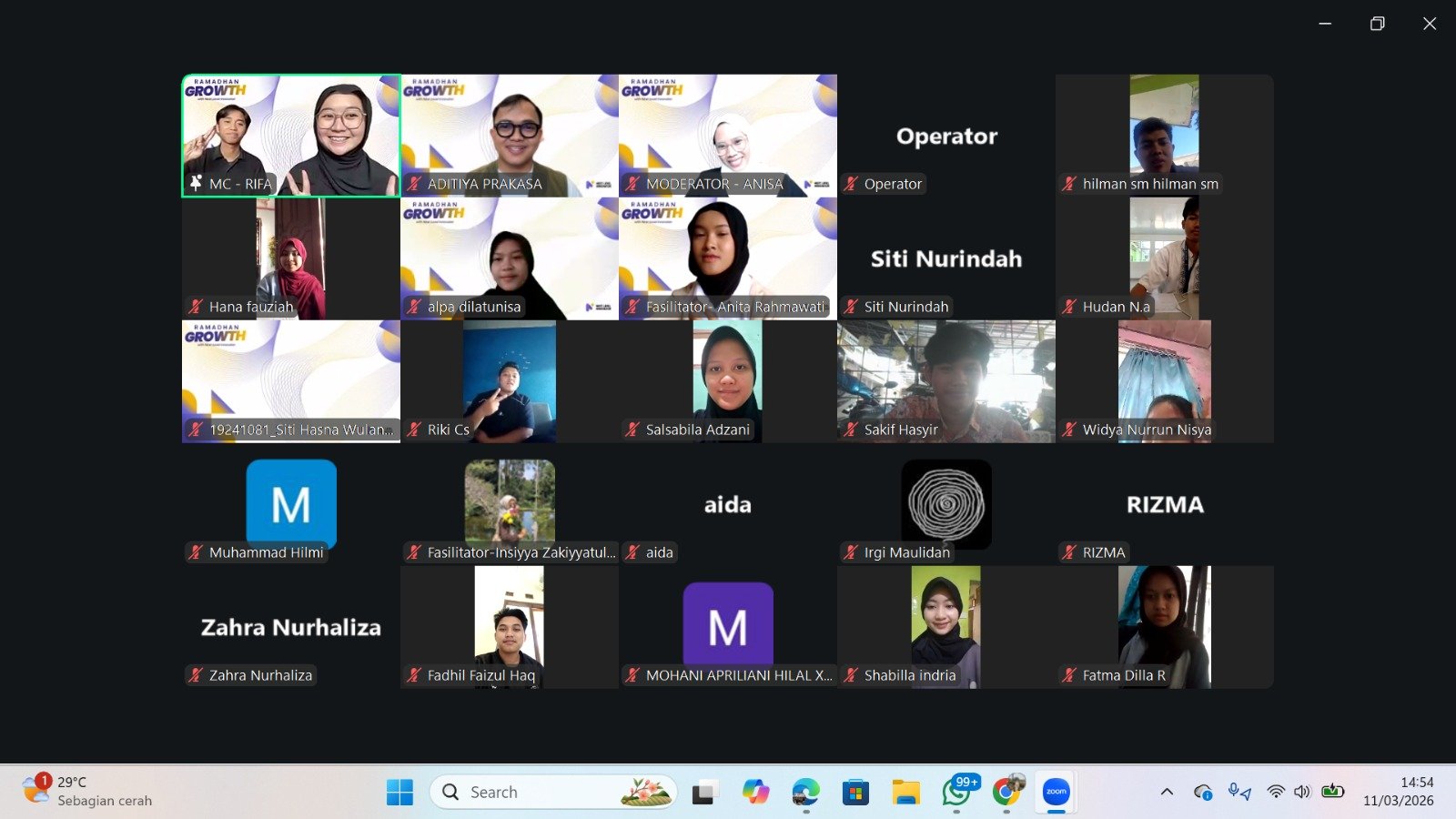Viewport: 1456px width, 819px height.
Task: Open the Microsoft Store taskbar icon
Action: [x=855, y=792]
